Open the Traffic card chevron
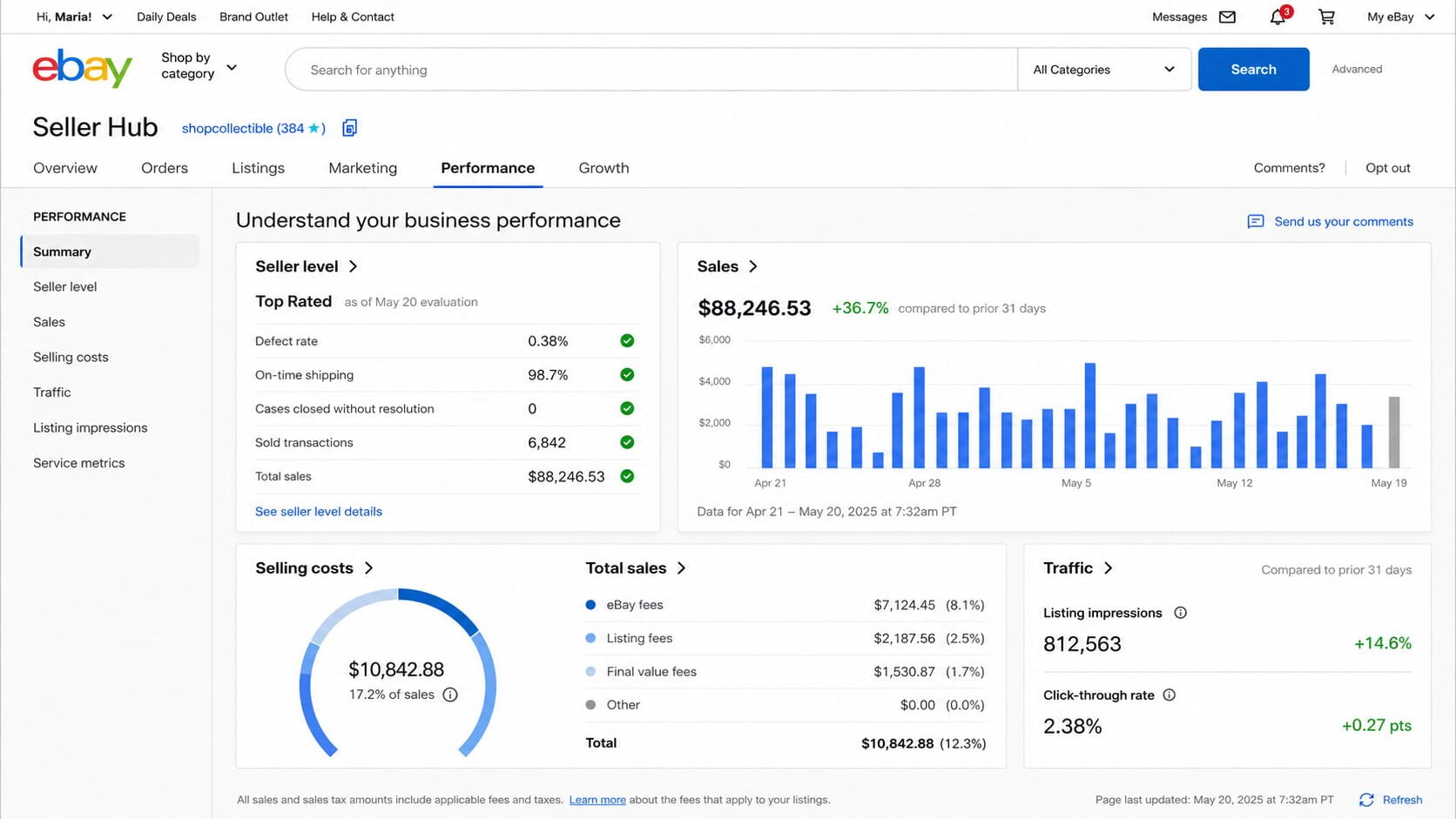 point(1108,567)
